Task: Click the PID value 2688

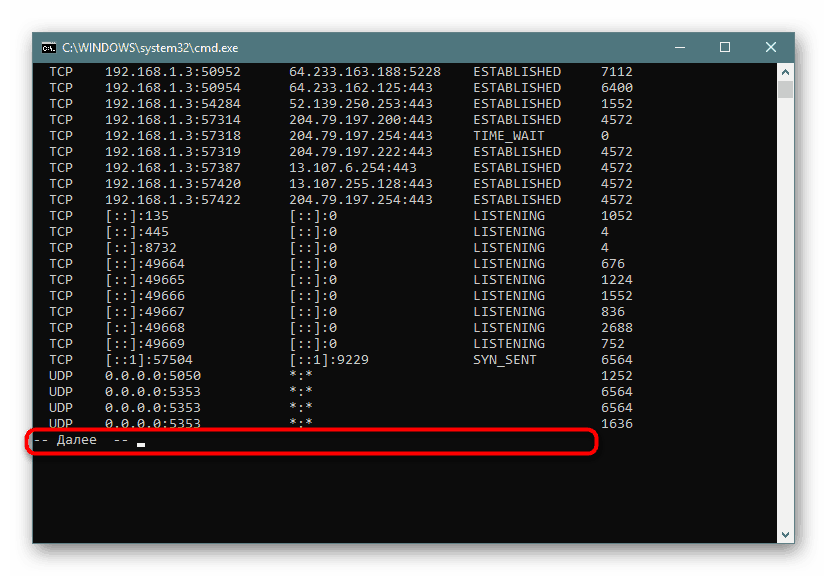Action: coord(617,328)
